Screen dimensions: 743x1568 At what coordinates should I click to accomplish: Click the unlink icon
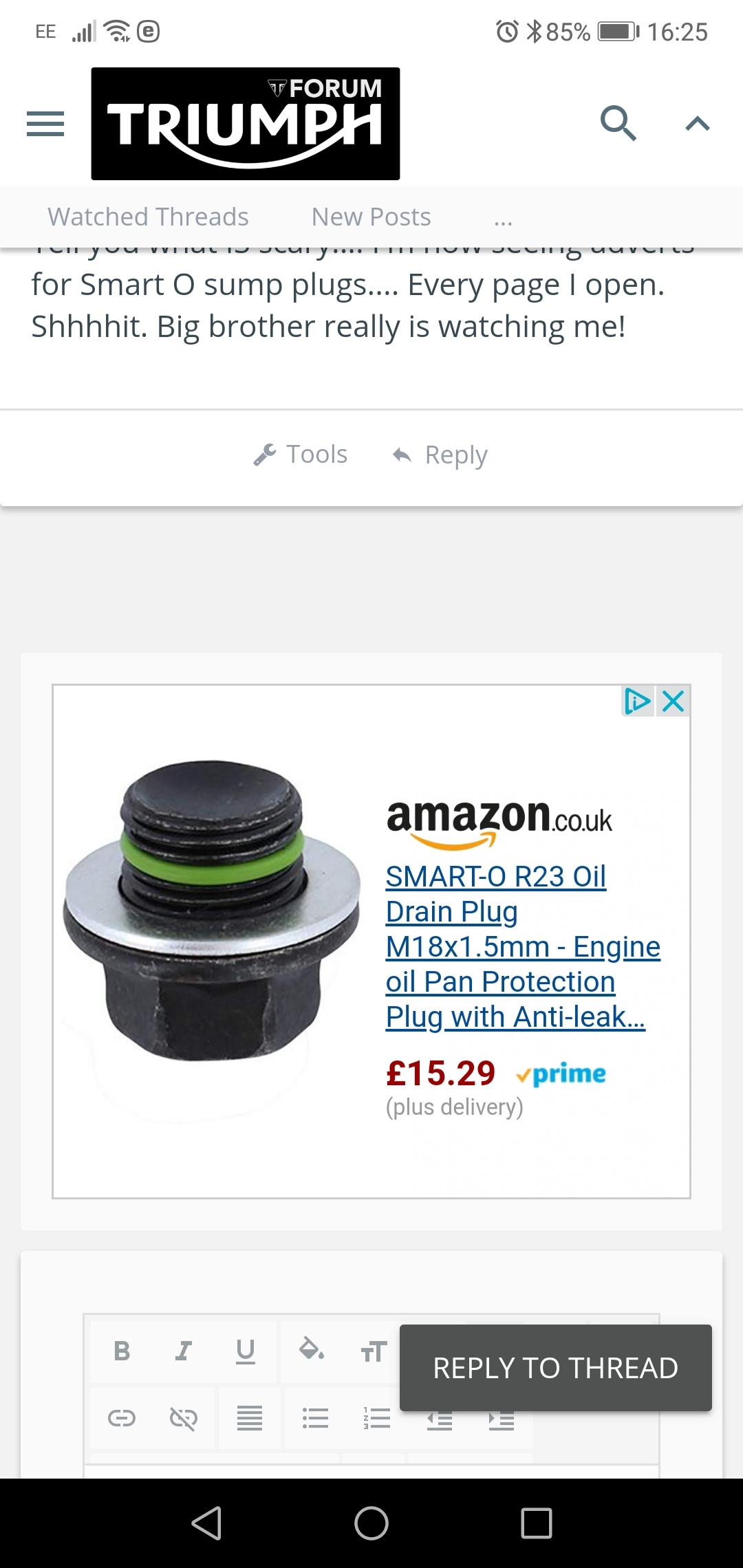(183, 1418)
